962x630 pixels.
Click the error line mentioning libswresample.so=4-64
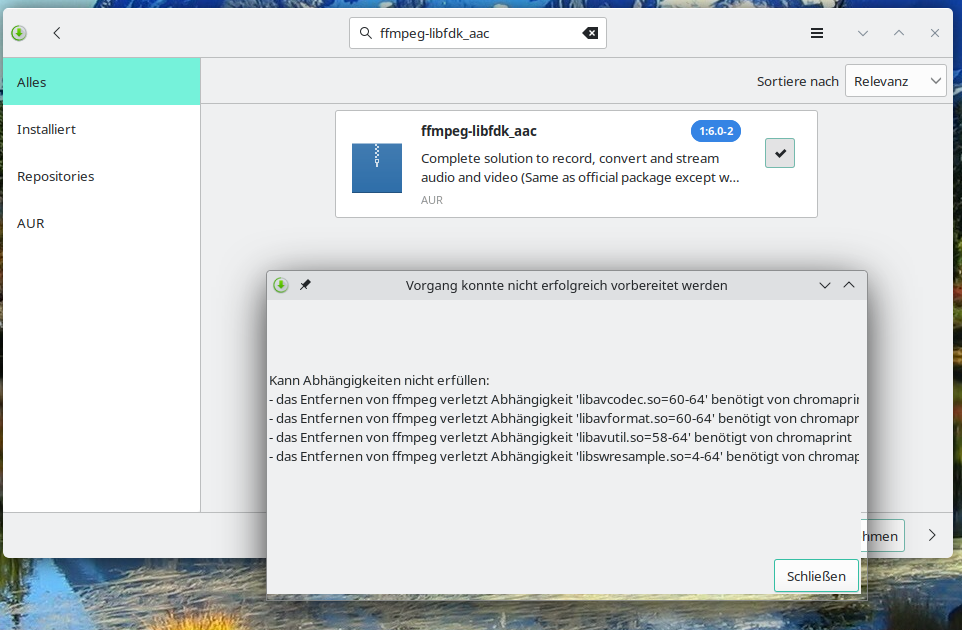tap(564, 456)
